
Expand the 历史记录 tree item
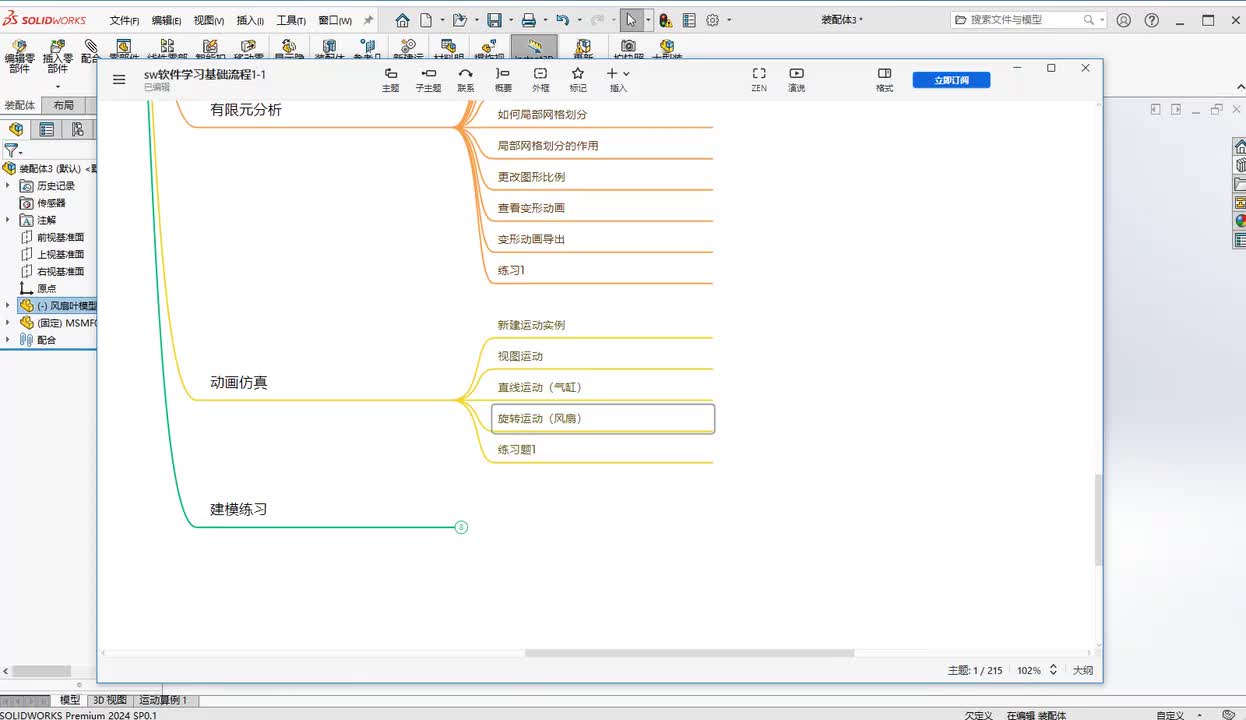tap(8, 186)
